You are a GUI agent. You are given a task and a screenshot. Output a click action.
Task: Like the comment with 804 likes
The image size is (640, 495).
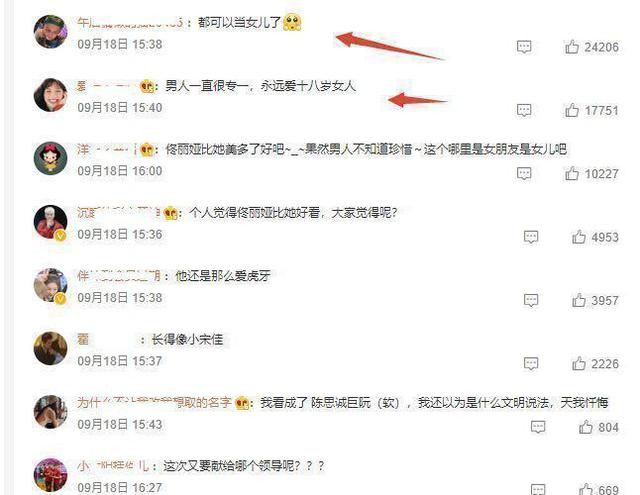click(x=586, y=427)
